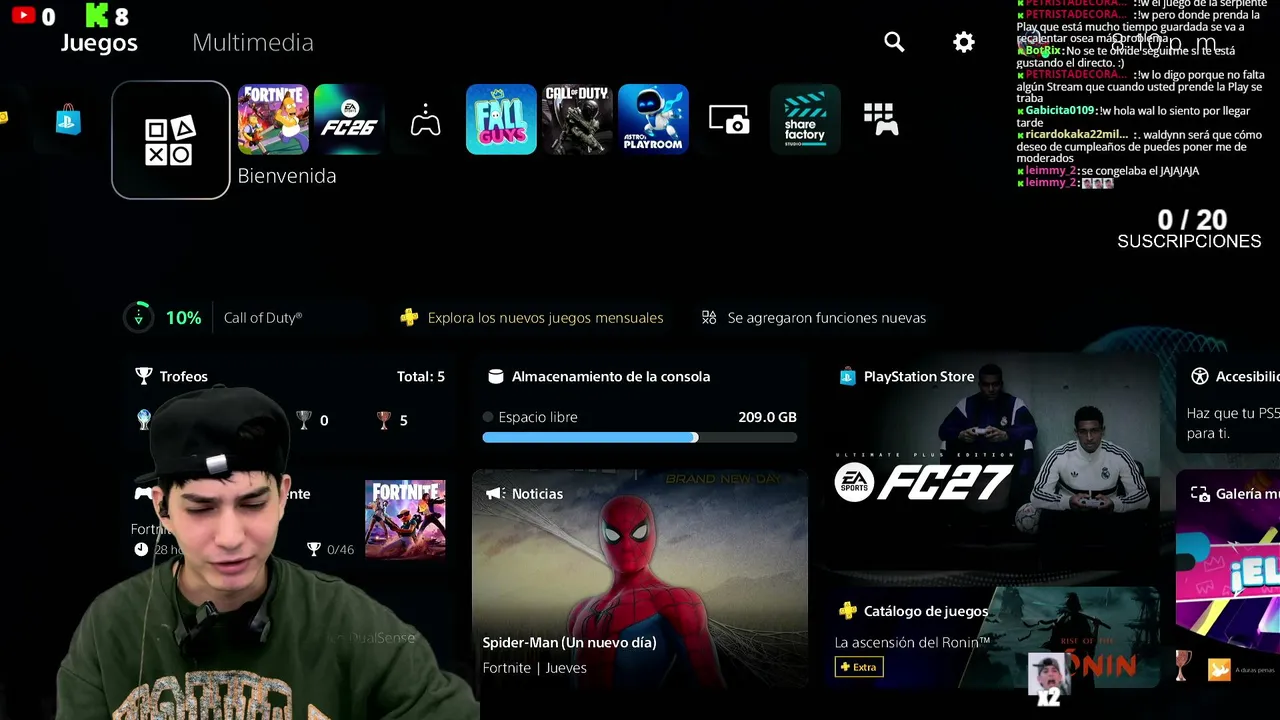Click the console storage cylinder icon

pos(495,376)
